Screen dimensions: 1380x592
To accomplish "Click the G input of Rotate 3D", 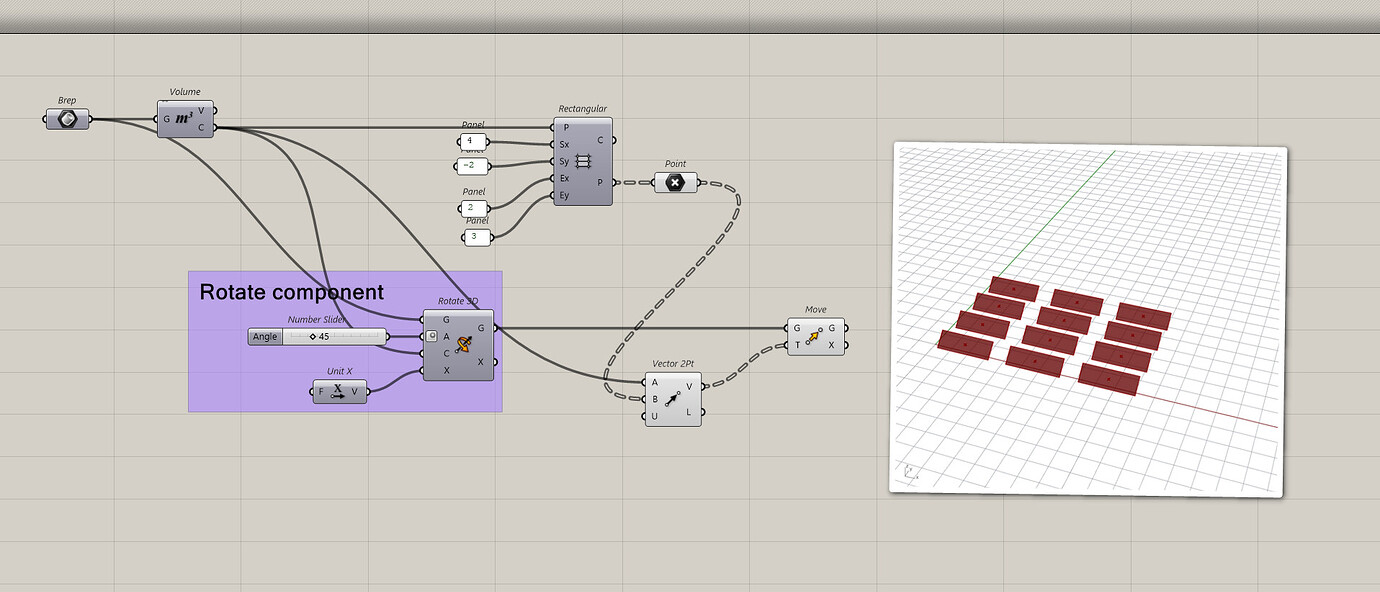I will [x=446, y=319].
